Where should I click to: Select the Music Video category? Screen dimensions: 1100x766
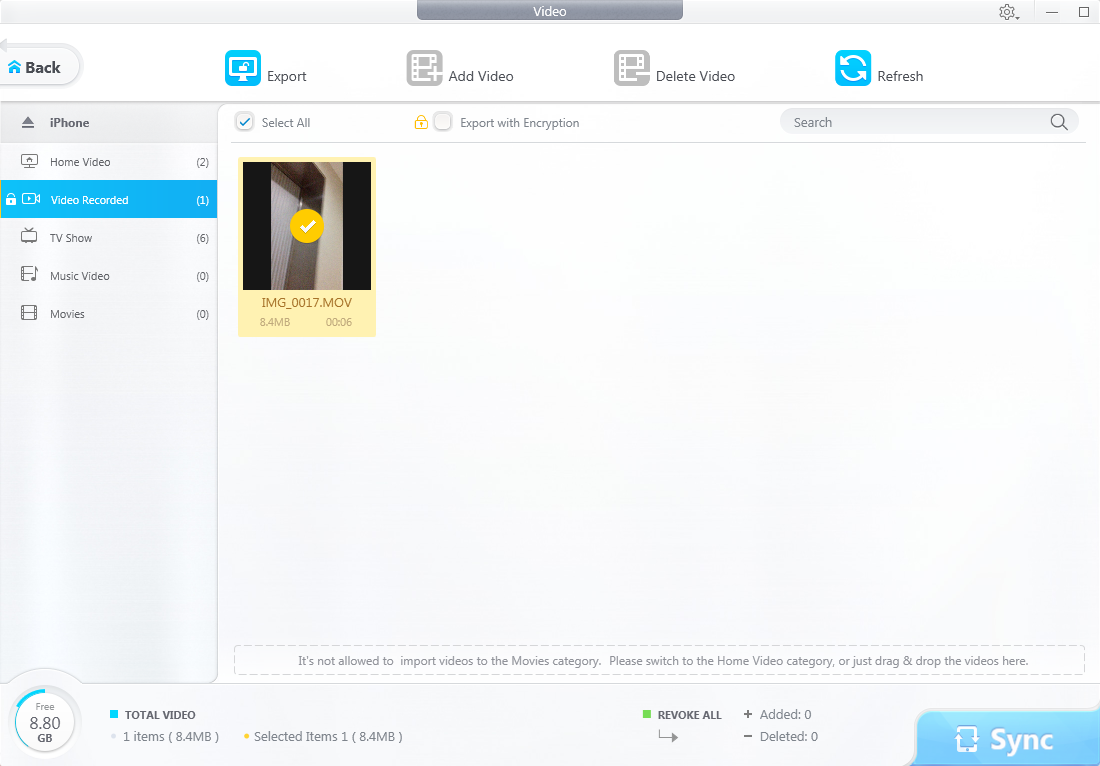click(79, 276)
